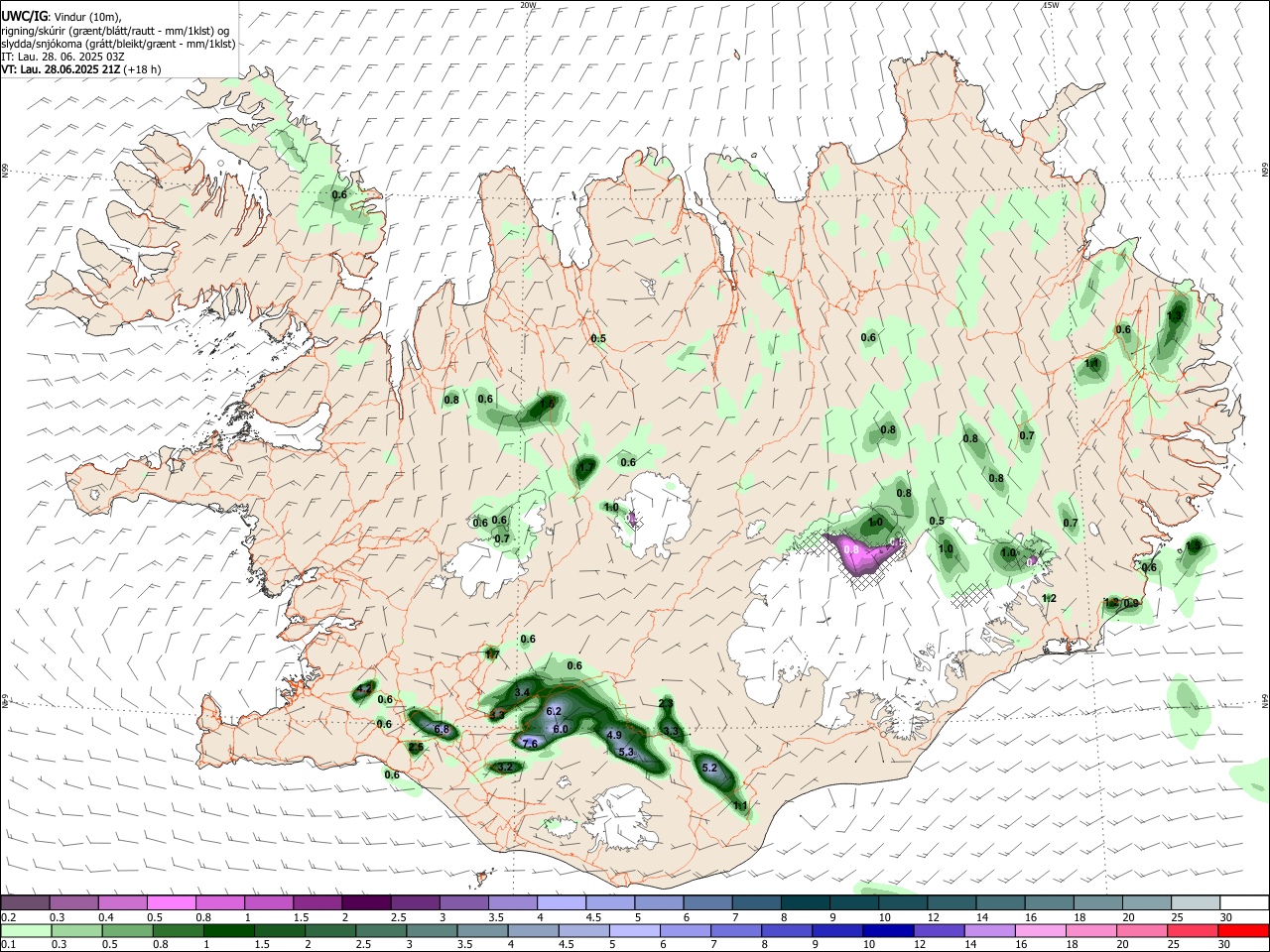Image resolution: width=1270 pixels, height=952 pixels.
Task: Click the 2.5 precipitation value on the map
Action: point(416,747)
